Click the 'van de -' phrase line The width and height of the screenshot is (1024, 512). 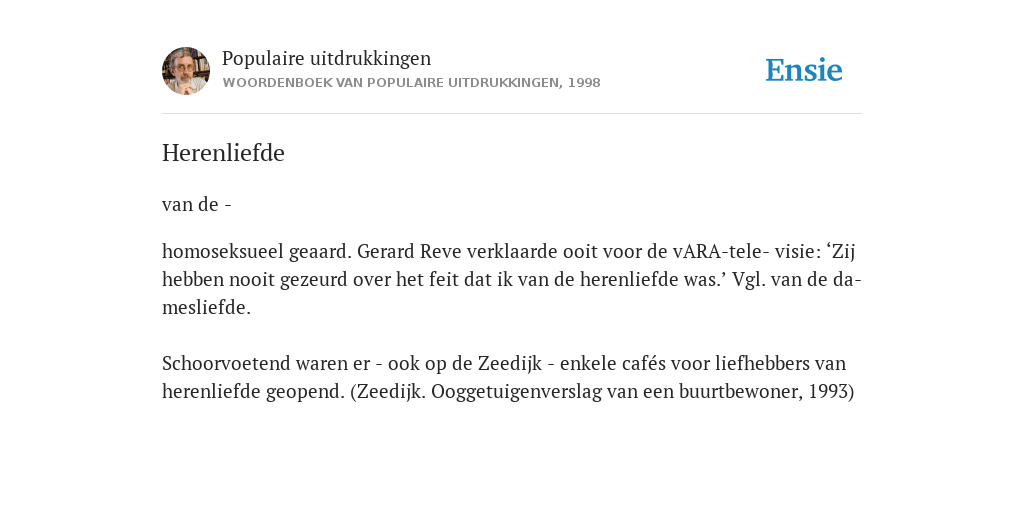tap(197, 204)
